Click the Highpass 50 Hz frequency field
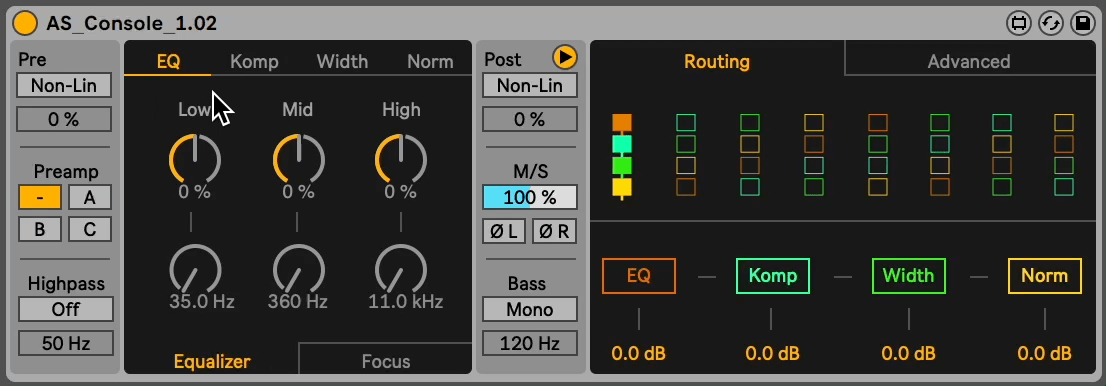1106x386 pixels. click(x=65, y=343)
